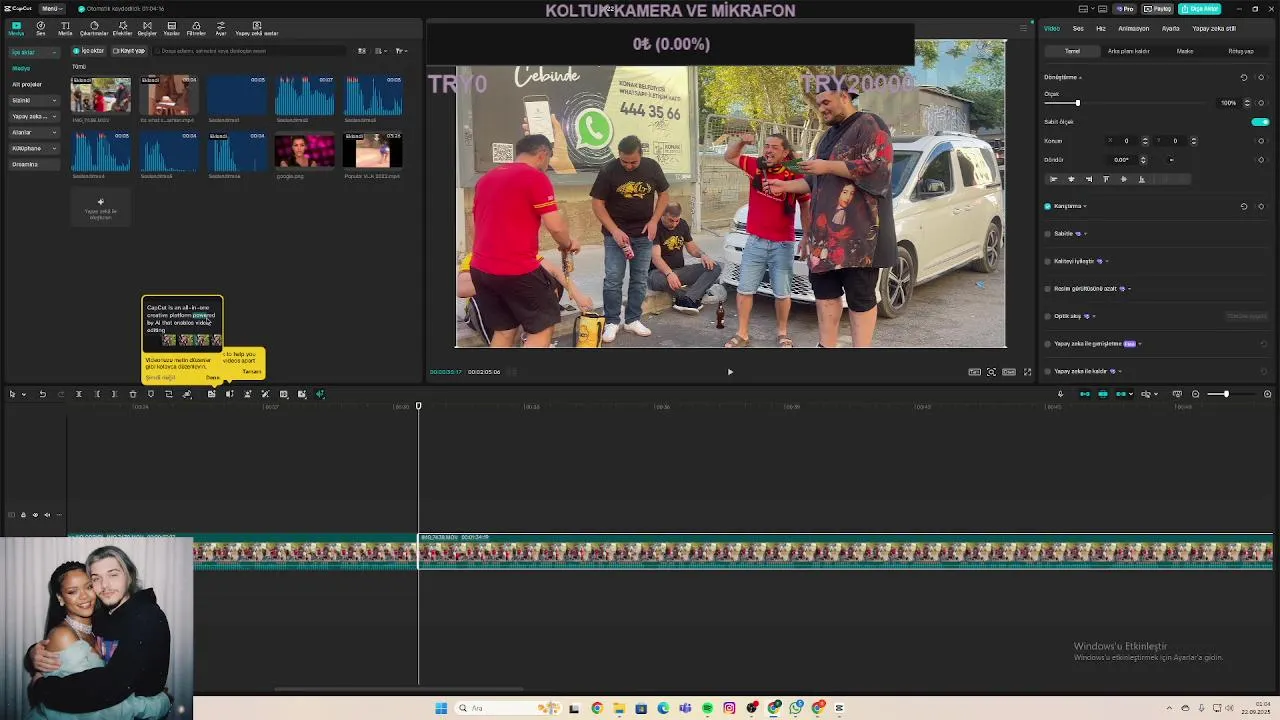Switch to the Hız tab
The height and width of the screenshot is (720, 1280).
[1101, 28]
